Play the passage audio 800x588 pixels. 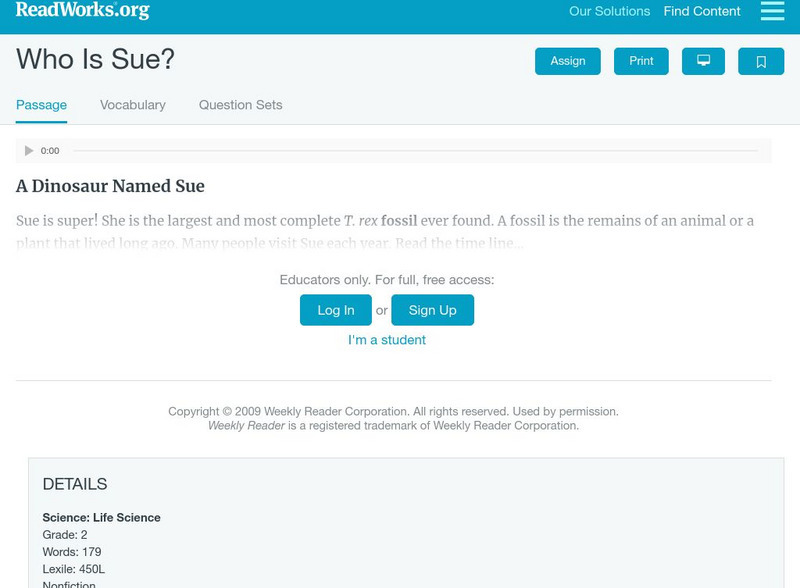(29, 151)
